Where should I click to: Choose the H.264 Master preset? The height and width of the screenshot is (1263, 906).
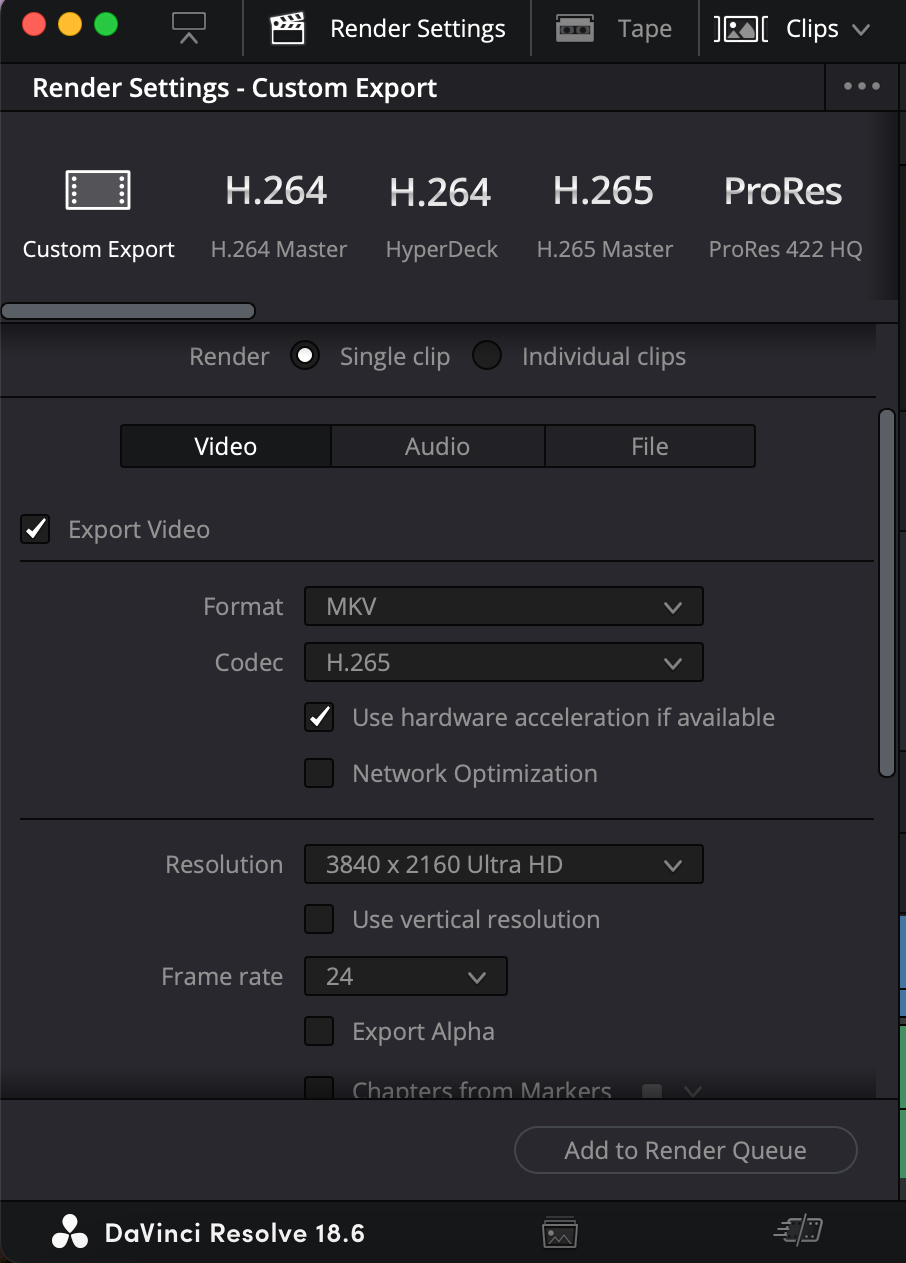click(x=278, y=217)
